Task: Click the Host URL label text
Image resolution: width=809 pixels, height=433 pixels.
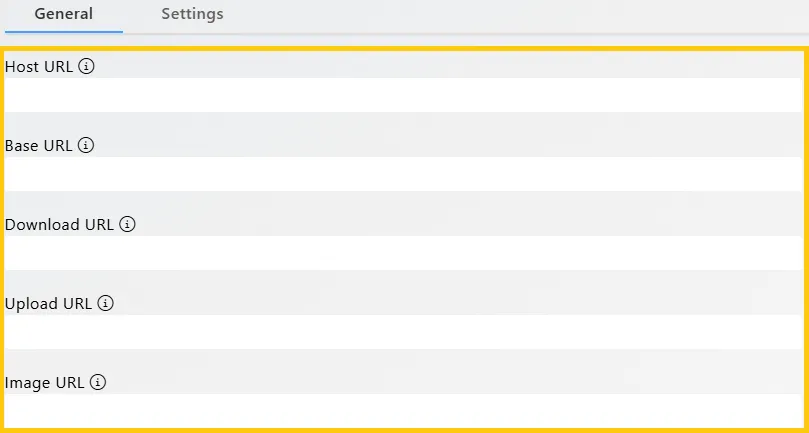Action: 39,67
